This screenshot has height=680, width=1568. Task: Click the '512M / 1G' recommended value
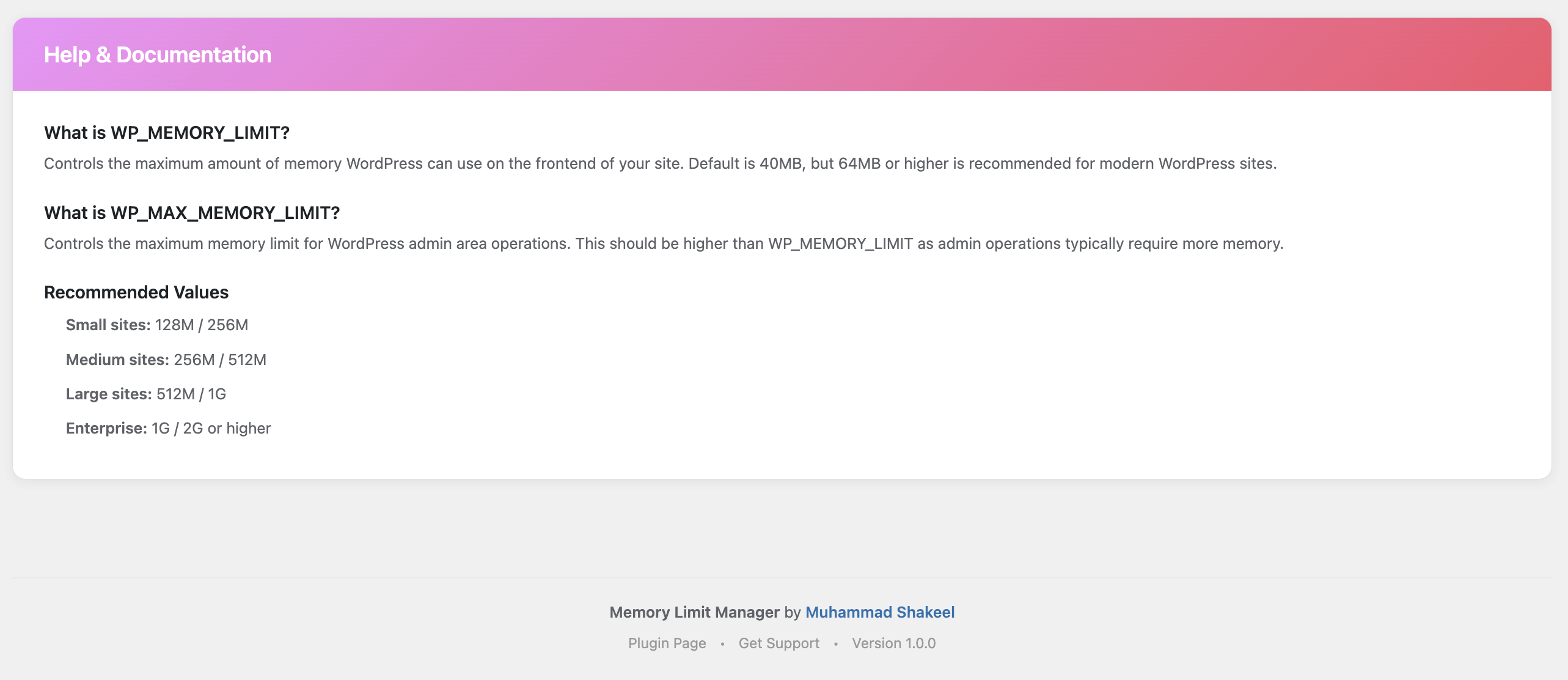pos(191,394)
